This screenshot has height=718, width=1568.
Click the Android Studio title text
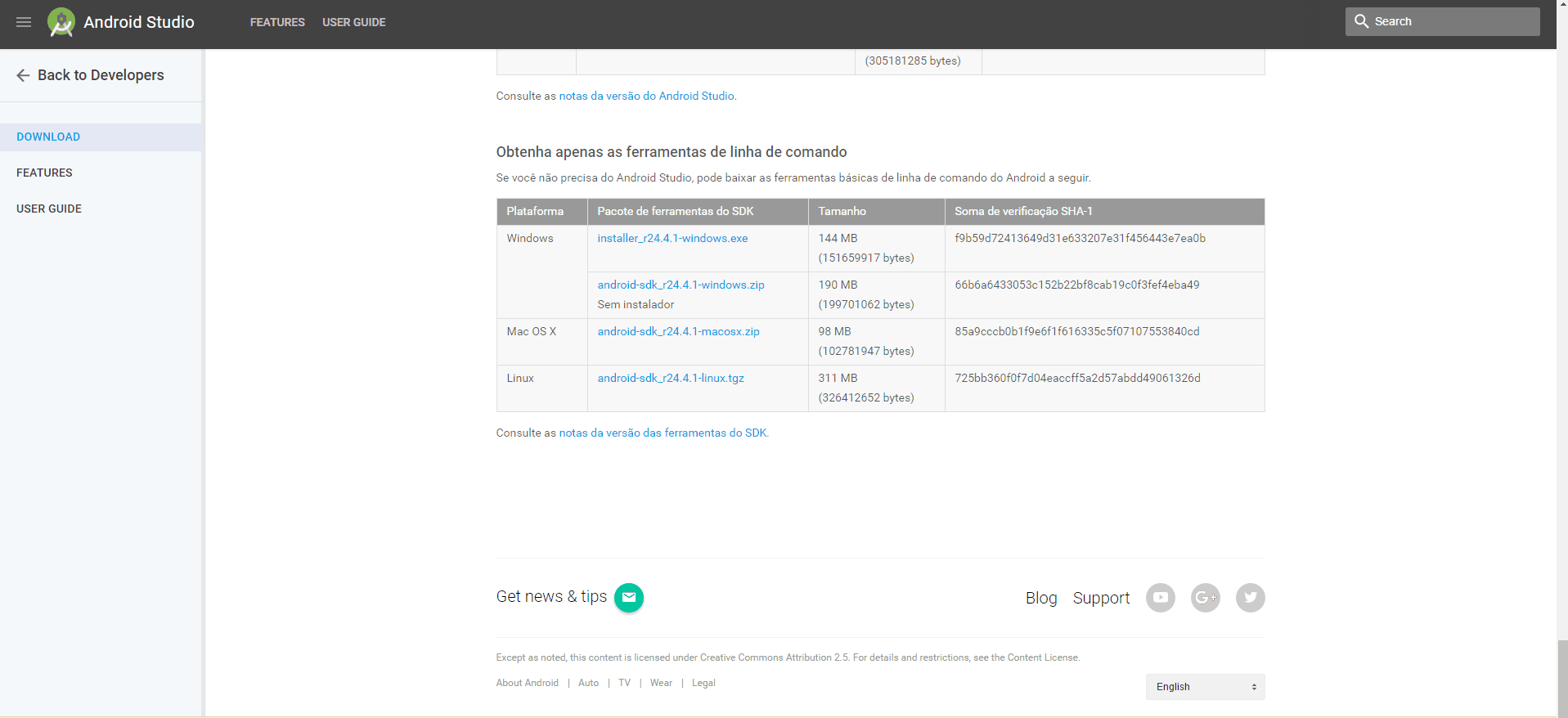[139, 22]
